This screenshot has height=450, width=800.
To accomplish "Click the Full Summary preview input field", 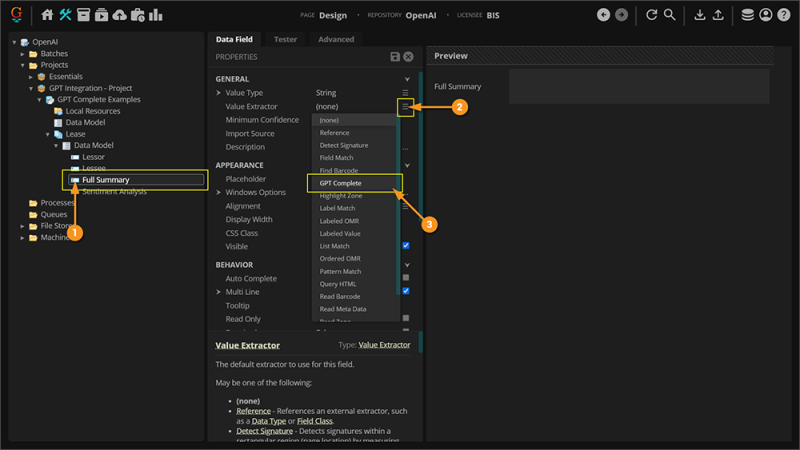I will click(x=638, y=87).
